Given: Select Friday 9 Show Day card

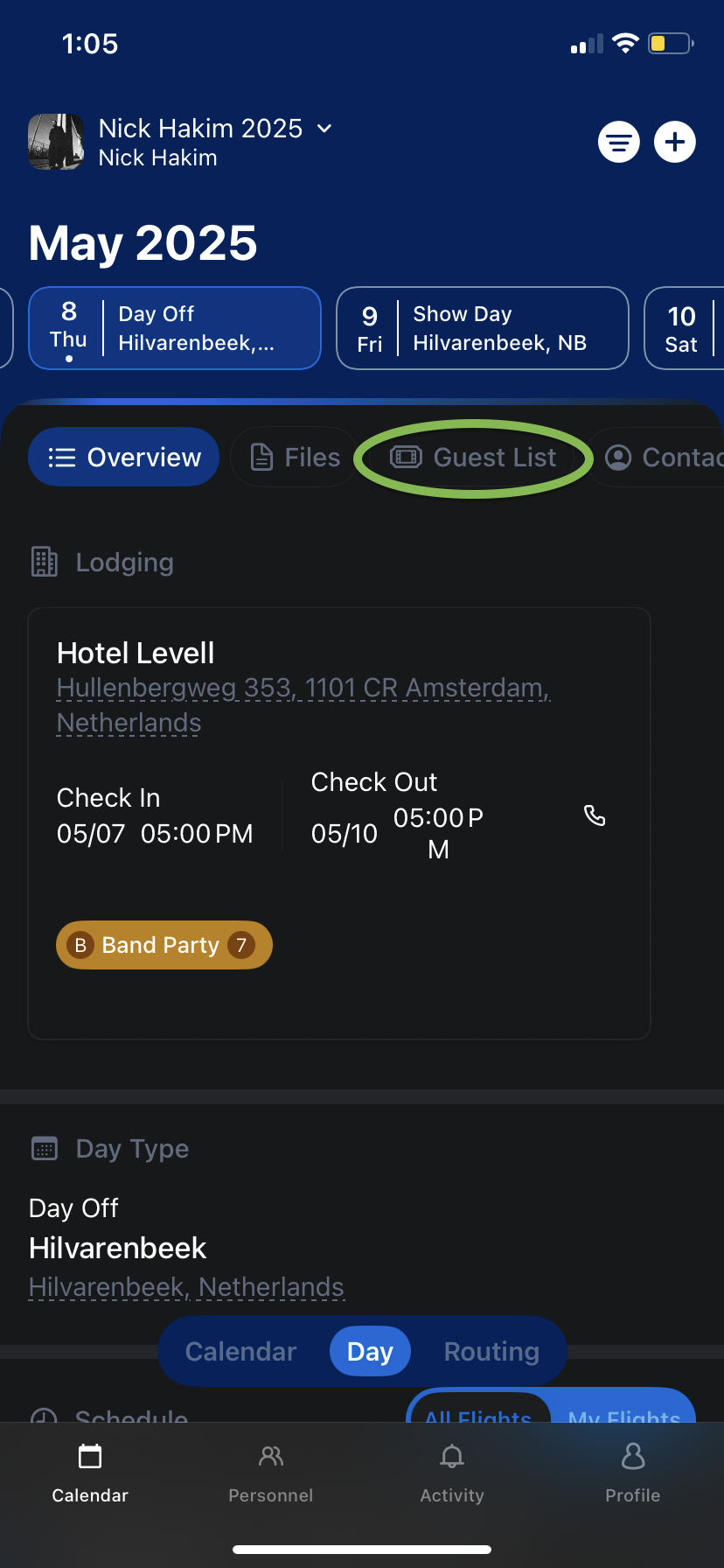Looking at the screenshot, I should (483, 328).
